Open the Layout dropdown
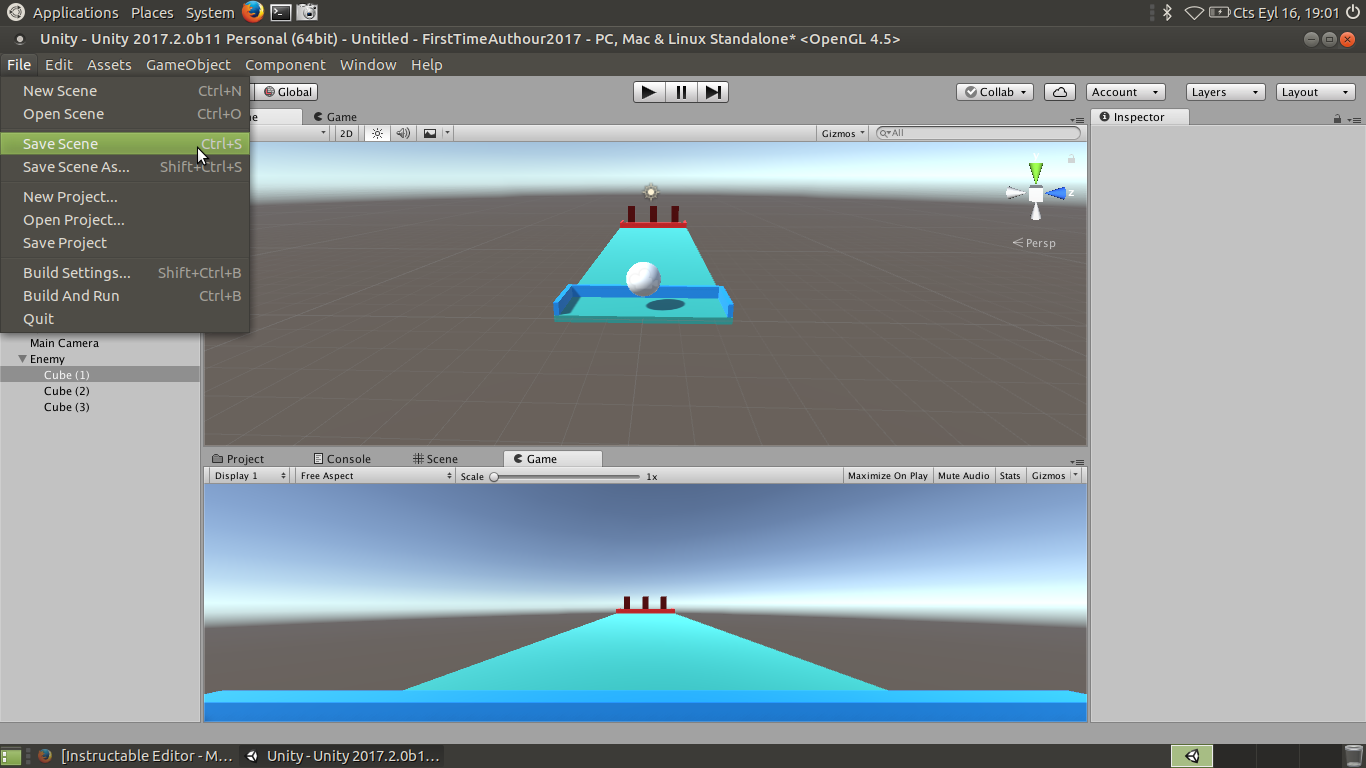This screenshot has height=768, width=1366. pos(1316,92)
